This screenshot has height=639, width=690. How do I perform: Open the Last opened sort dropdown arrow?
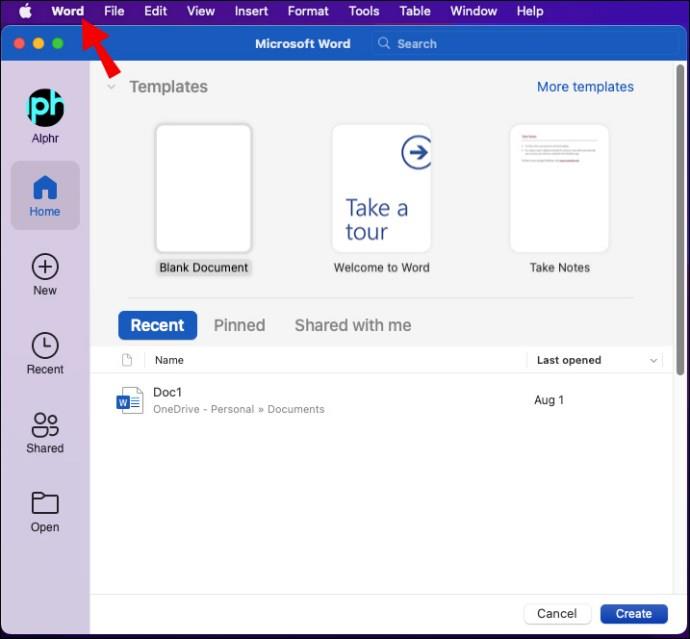[x=653, y=360]
